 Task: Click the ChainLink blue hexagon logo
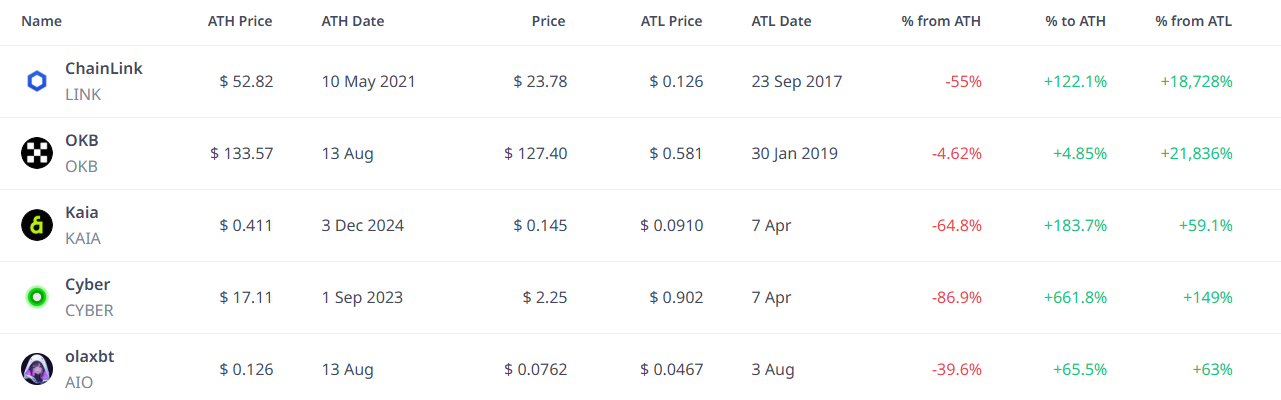point(37,82)
